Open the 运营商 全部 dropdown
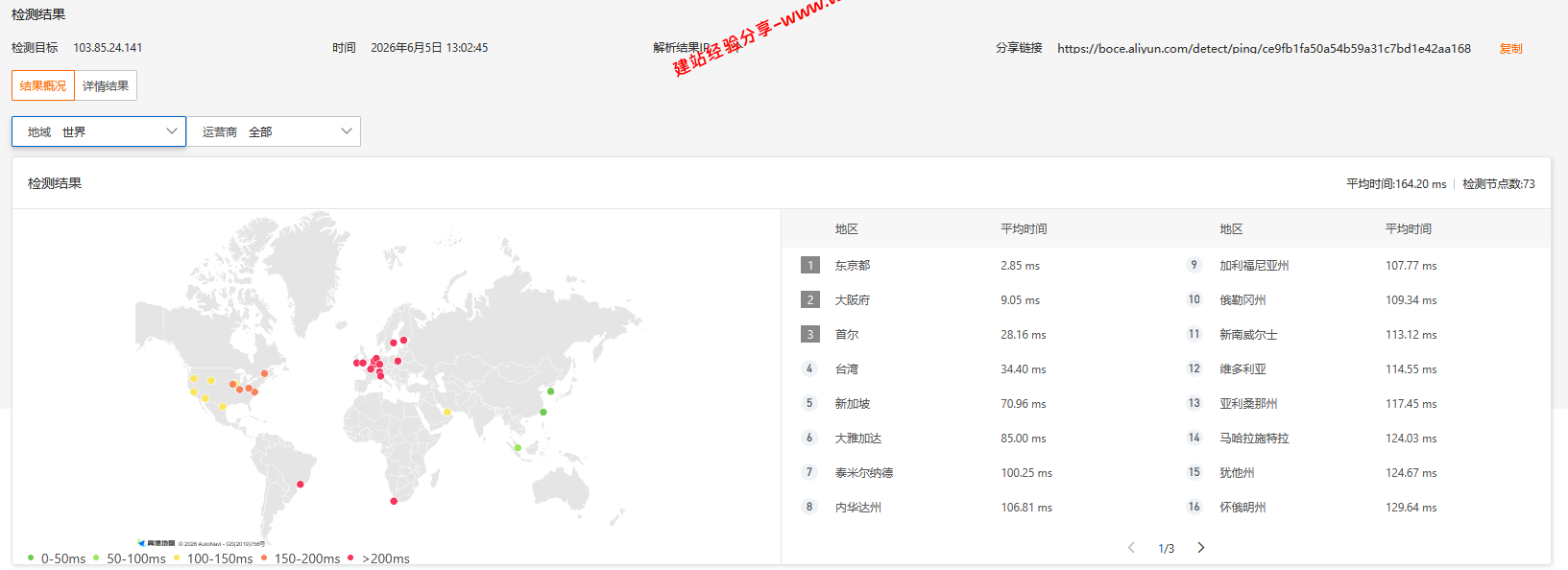Viewport: 1568px width, 570px height. click(274, 131)
